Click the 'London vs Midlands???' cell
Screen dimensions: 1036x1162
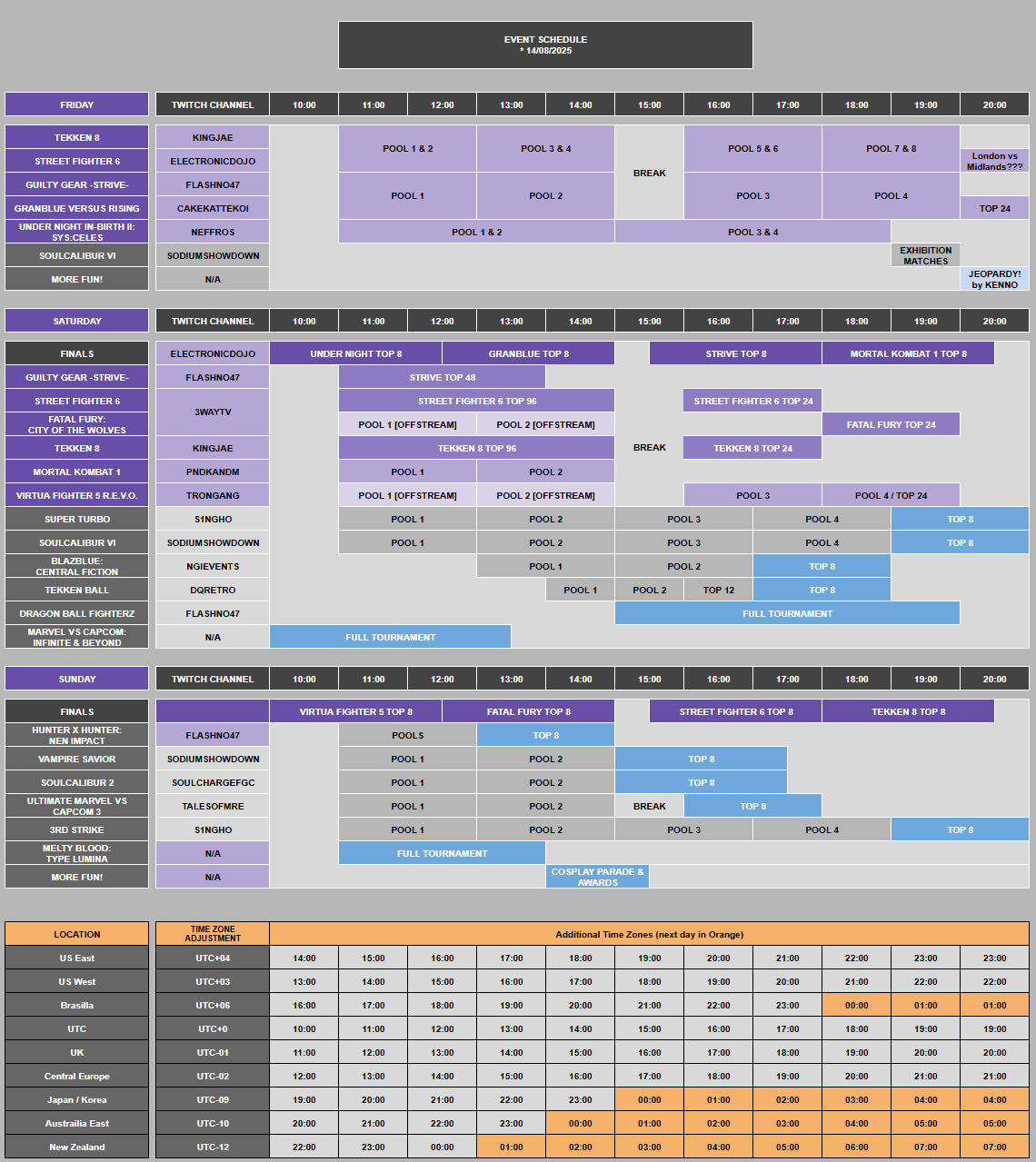pos(994,161)
